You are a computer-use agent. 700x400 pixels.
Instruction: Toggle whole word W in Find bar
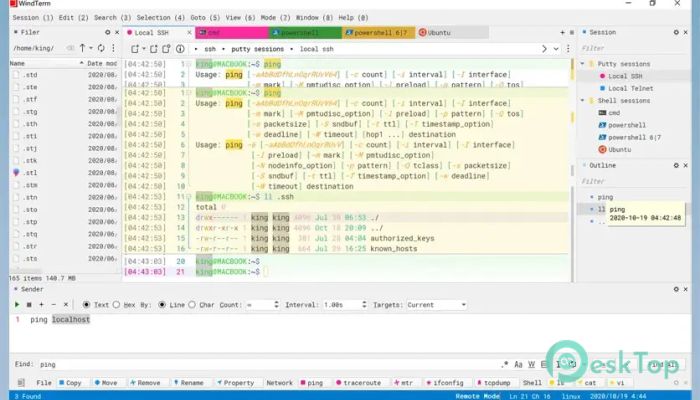pos(532,364)
